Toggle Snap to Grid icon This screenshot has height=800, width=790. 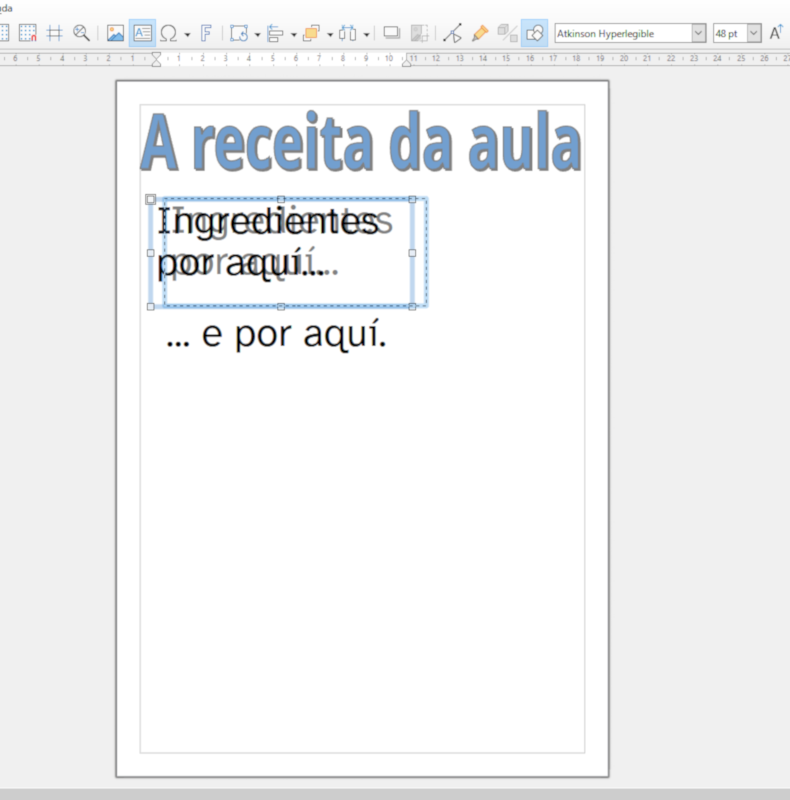coord(28,34)
